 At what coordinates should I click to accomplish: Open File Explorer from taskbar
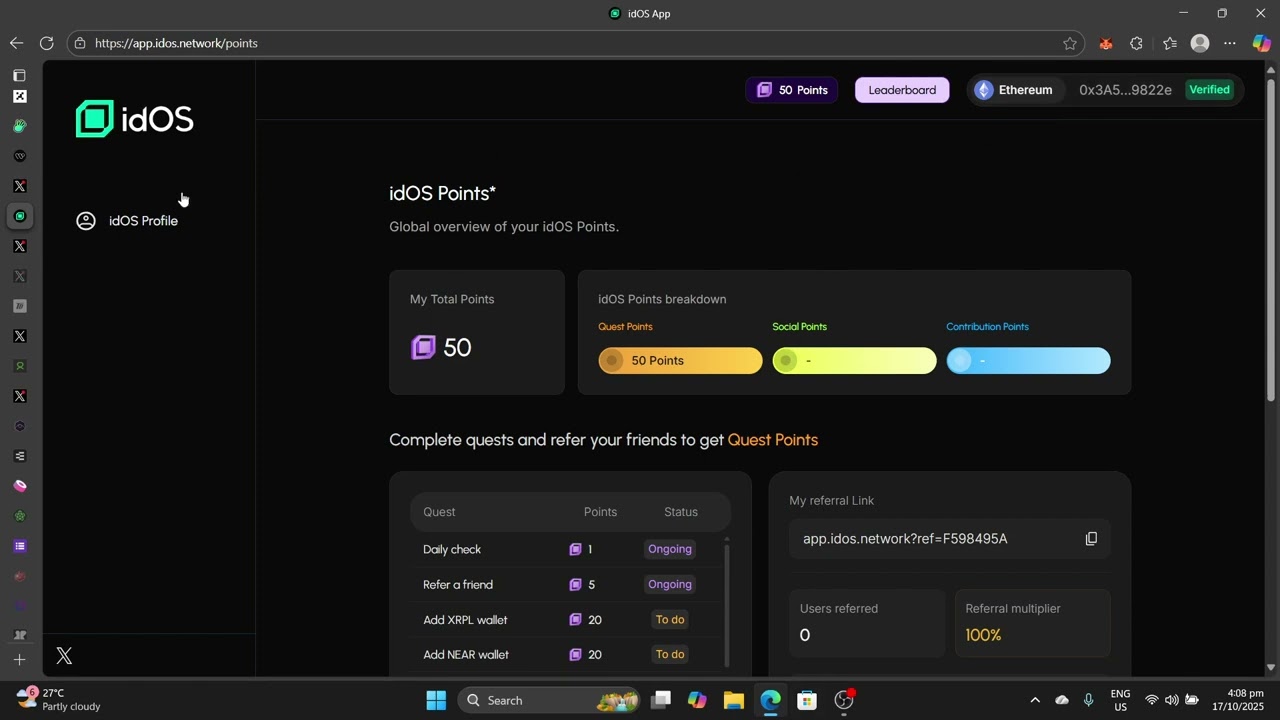734,700
